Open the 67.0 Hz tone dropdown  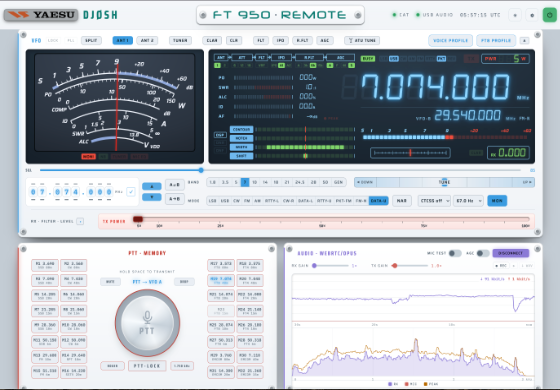(x=468, y=201)
